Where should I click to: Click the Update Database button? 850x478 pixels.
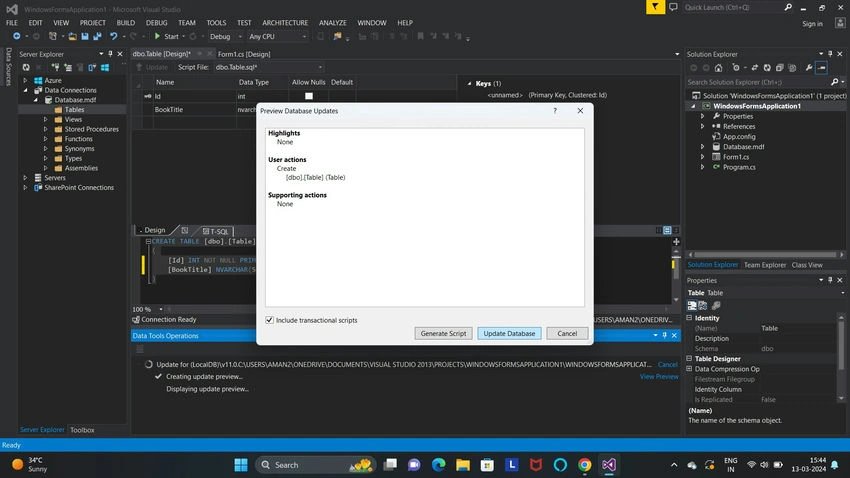click(509, 333)
